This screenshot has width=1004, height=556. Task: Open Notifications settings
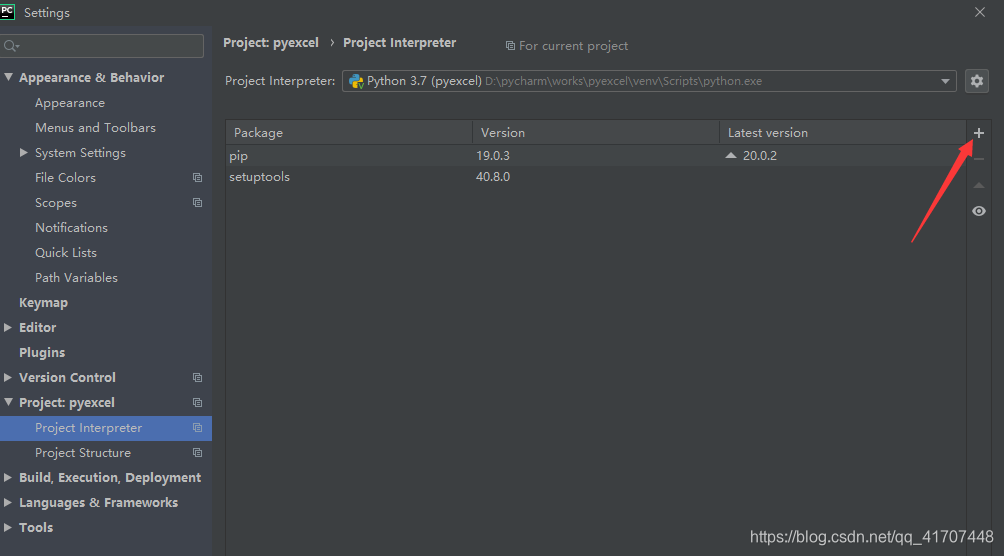pyautogui.click(x=71, y=227)
